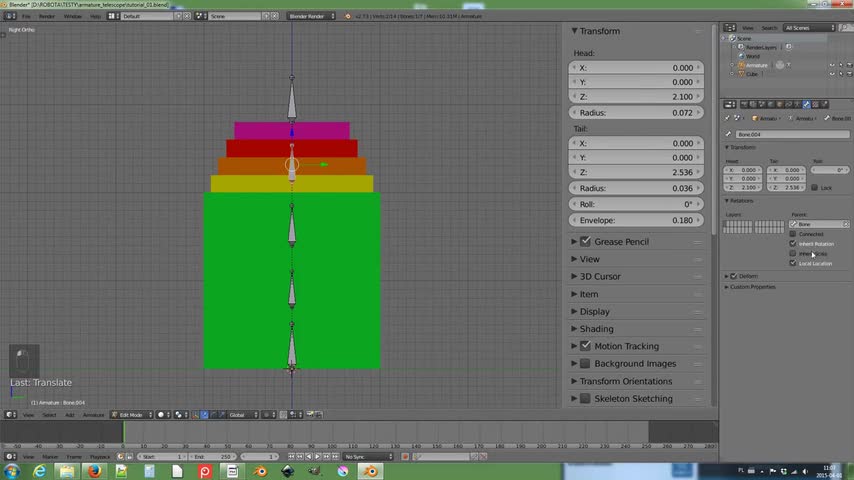Open Internet Explorer from the taskbar
854x480 pixels.
tap(39, 471)
